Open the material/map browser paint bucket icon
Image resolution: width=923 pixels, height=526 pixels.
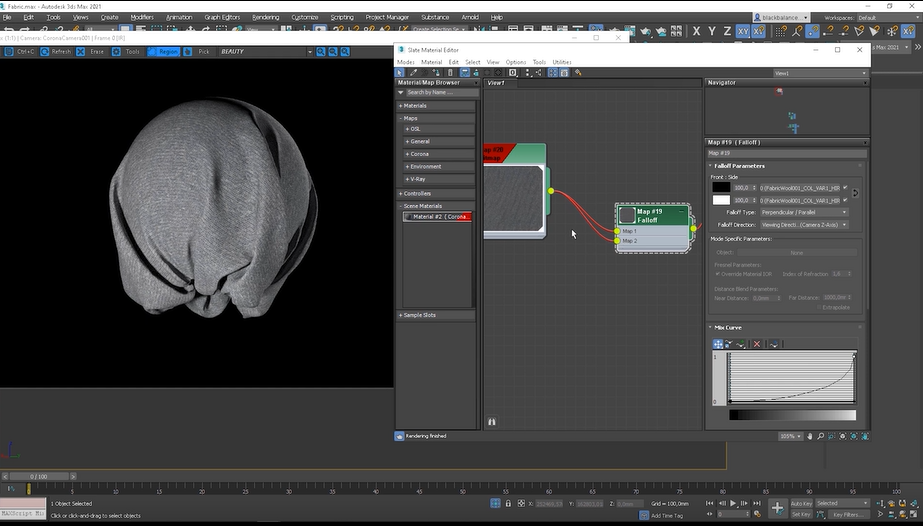(579, 72)
